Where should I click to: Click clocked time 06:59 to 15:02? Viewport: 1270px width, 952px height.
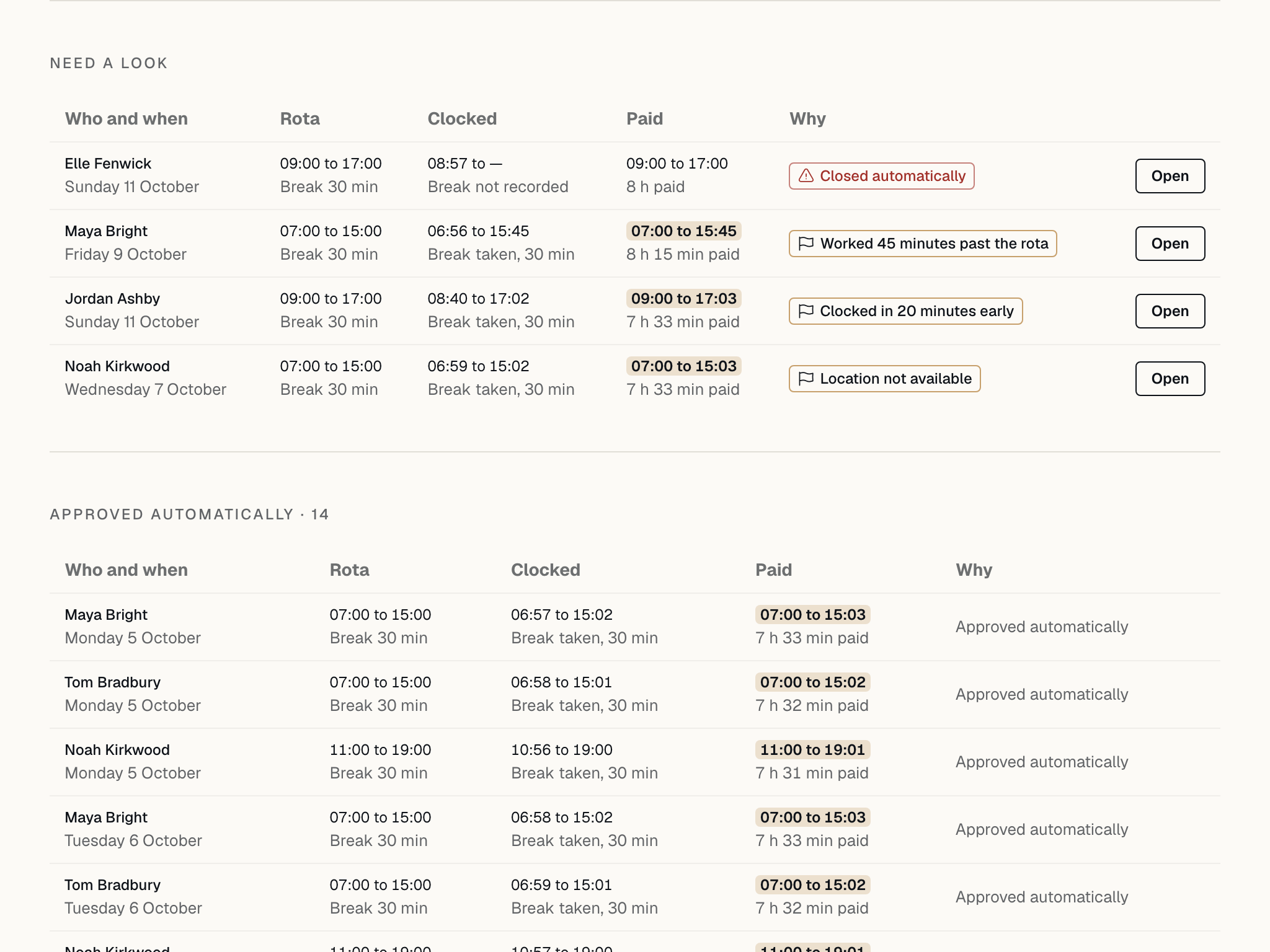tap(478, 366)
